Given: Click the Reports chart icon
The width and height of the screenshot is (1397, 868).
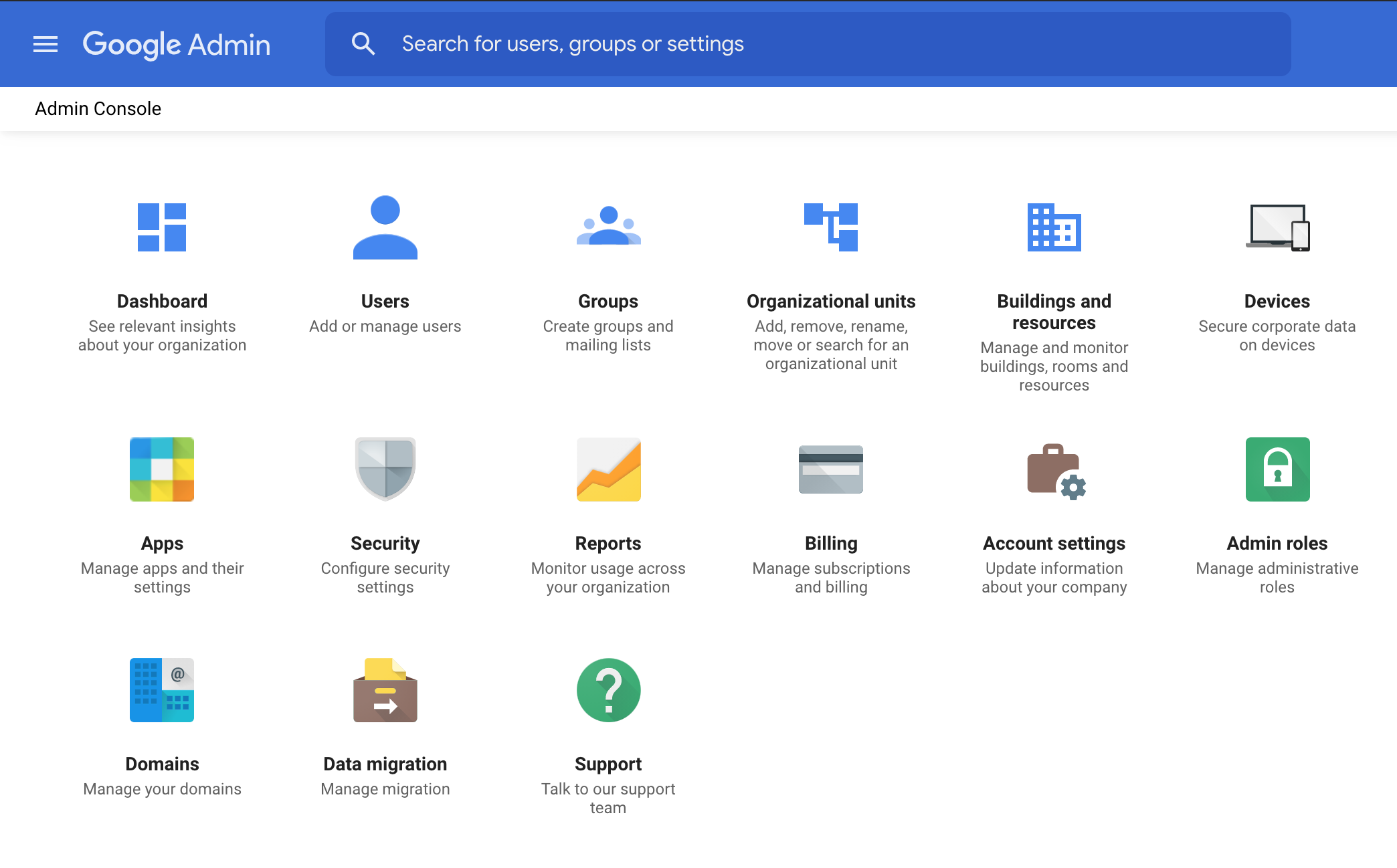Looking at the screenshot, I should pyautogui.click(x=608, y=469).
